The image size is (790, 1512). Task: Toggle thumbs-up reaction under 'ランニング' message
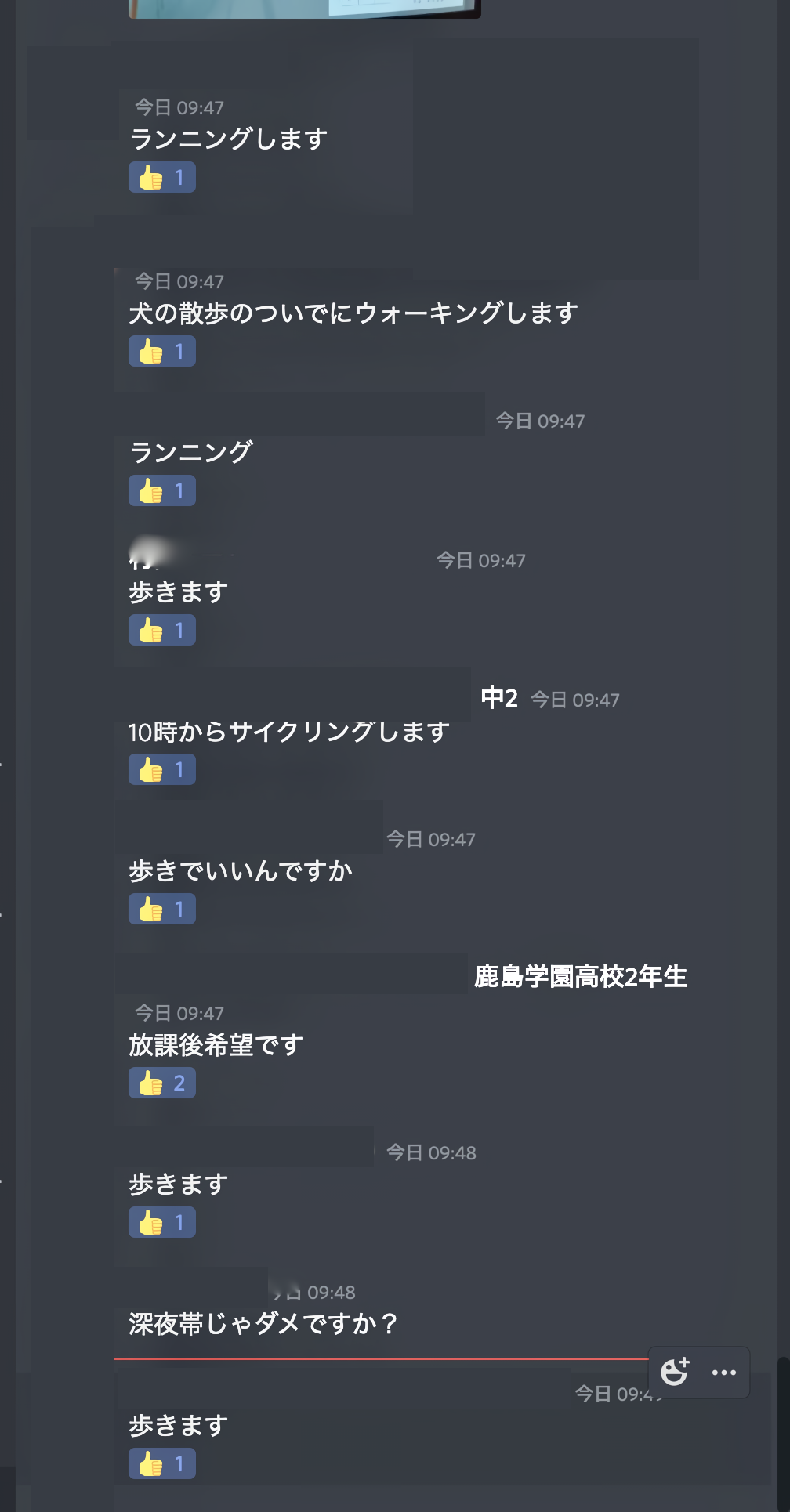click(x=162, y=491)
